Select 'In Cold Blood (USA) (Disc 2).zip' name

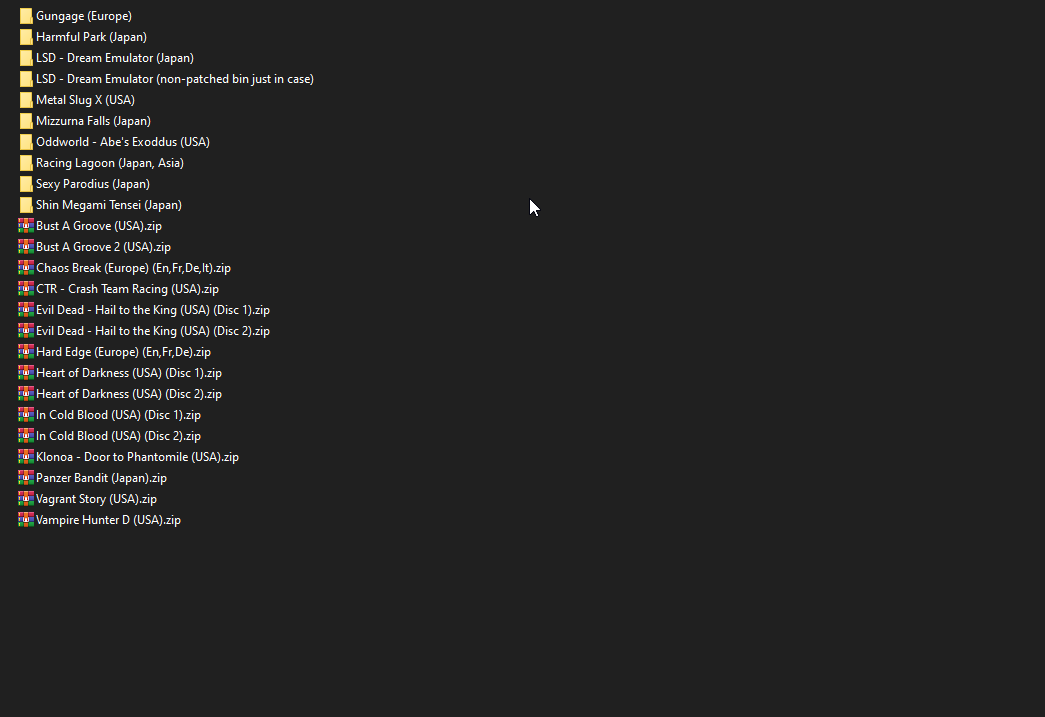pos(119,436)
